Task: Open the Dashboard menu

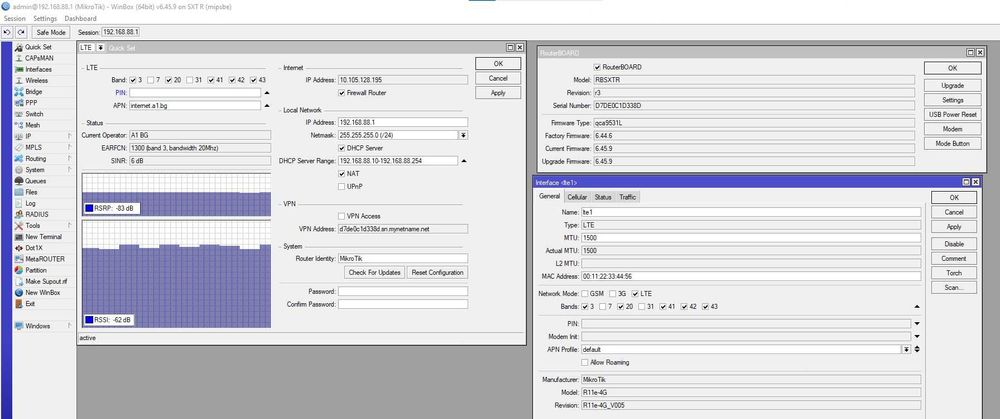Action: [80, 19]
